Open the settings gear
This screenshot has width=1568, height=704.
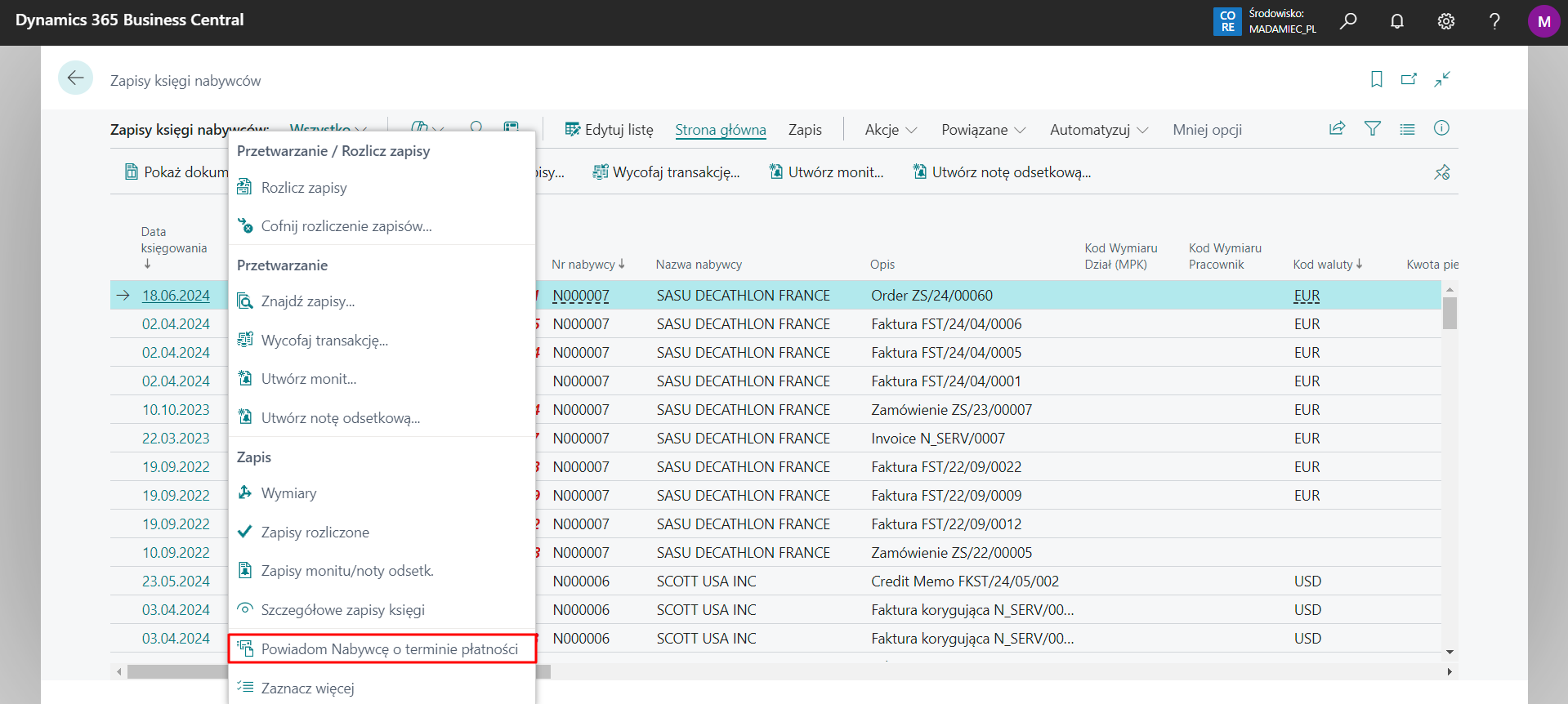pos(1445,21)
